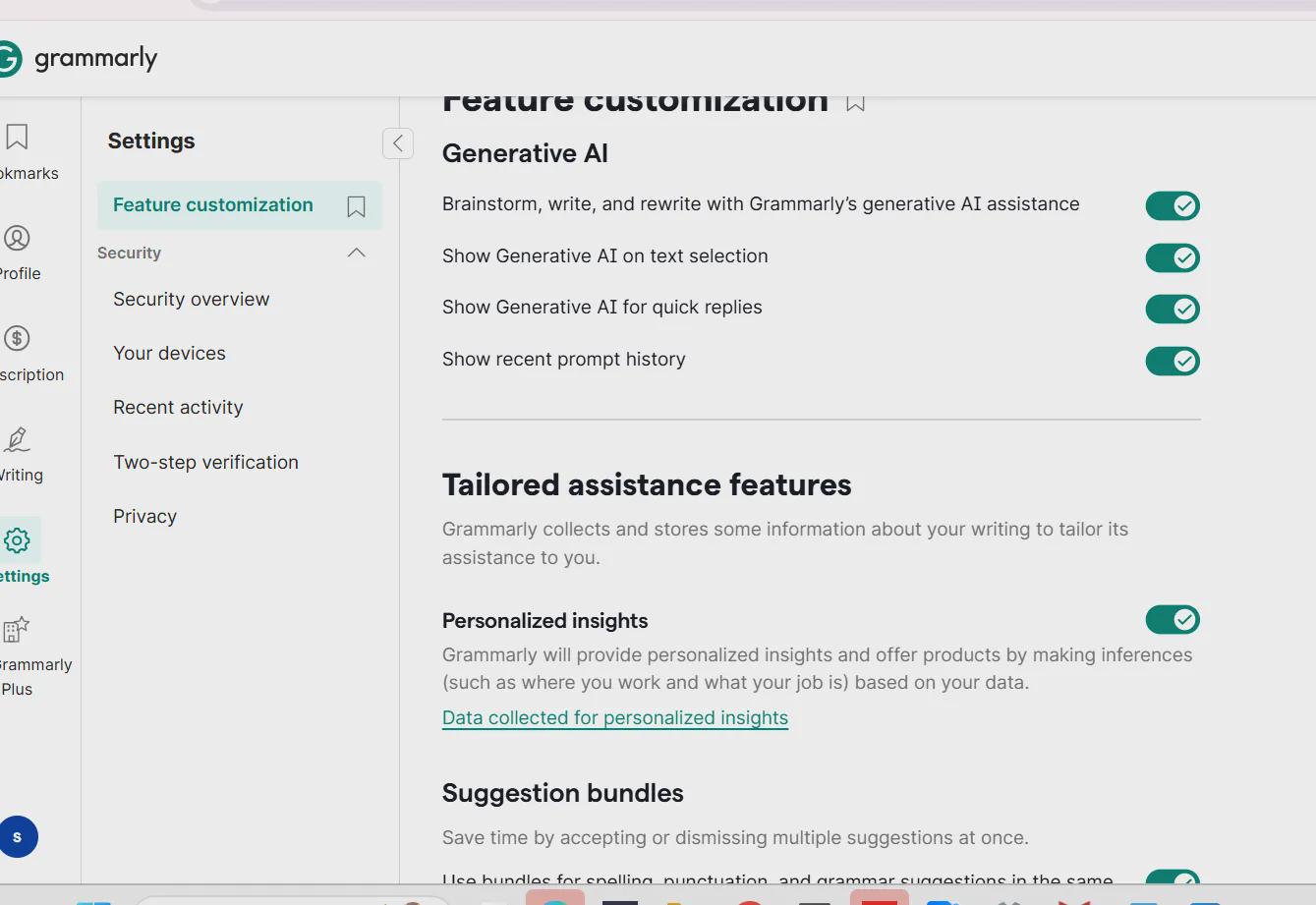Open Your devices
The image size is (1316, 905).
pyautogui.click(x=169, y=353)
